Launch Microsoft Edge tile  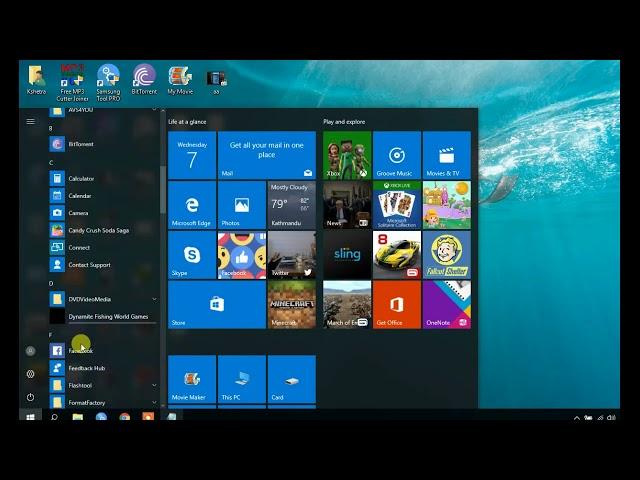192,205
